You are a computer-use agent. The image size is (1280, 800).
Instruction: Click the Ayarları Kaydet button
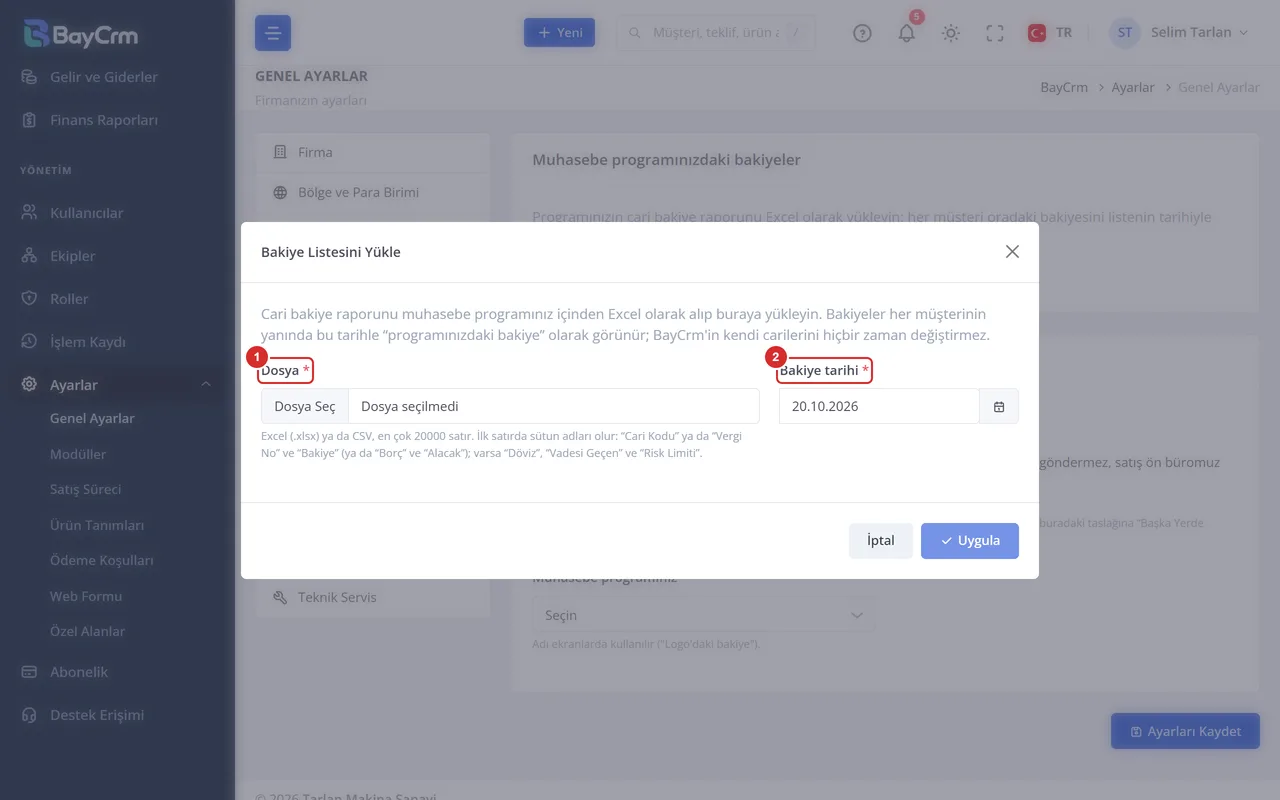pyautogui.click(x=1185, y=731)
